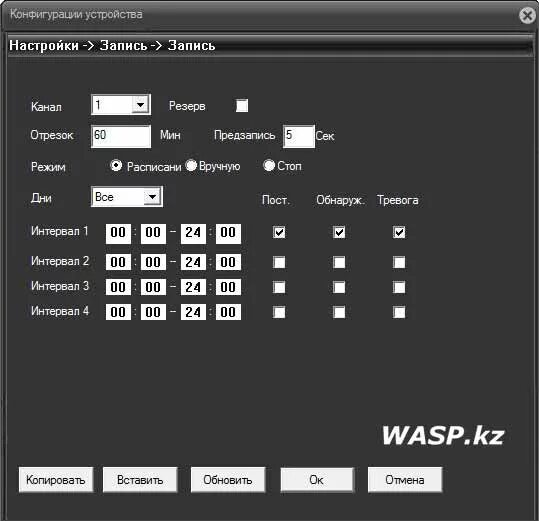Click Интервал 1 end hour field
Viewport: 539px width, 521px height.
[x=193, y=233]
